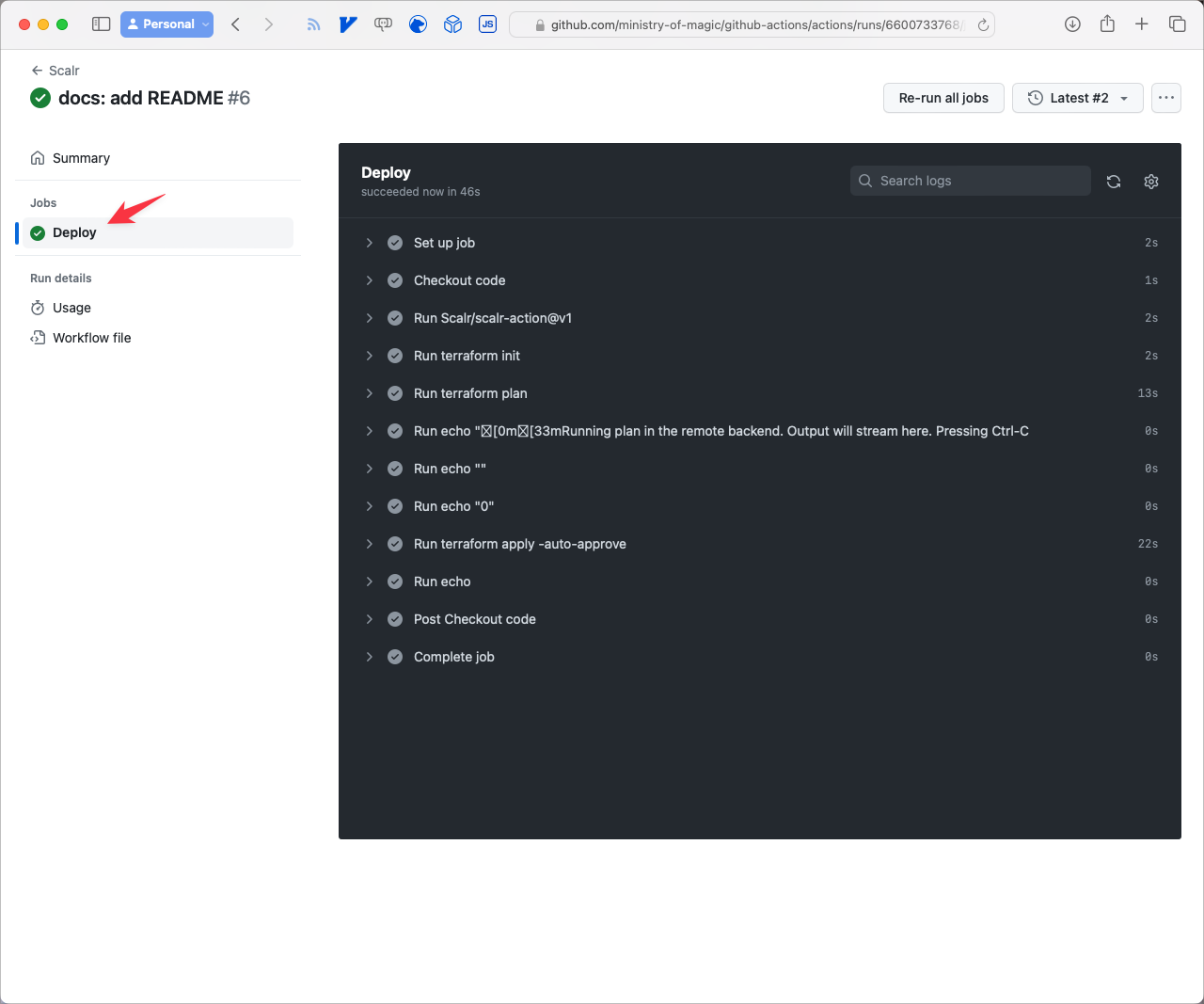Image resolution: width=1204 pixels, height=1004 pixels.
Task: Click the blue V extension icon
Action: tap(348, 24)
